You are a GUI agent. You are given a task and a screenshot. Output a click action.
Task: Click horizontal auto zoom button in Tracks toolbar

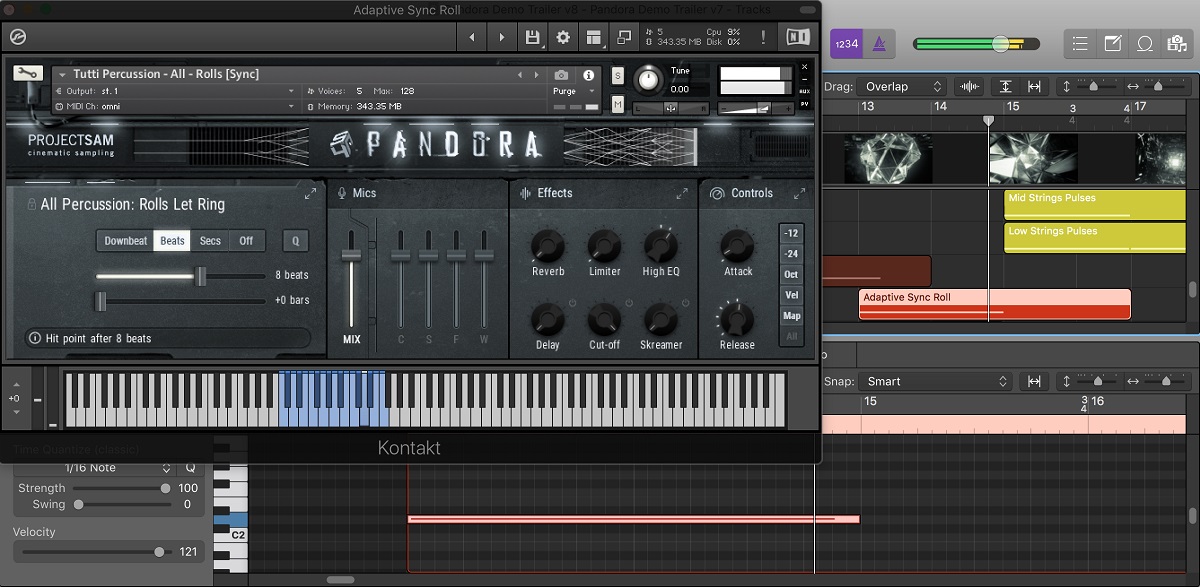1033,87
